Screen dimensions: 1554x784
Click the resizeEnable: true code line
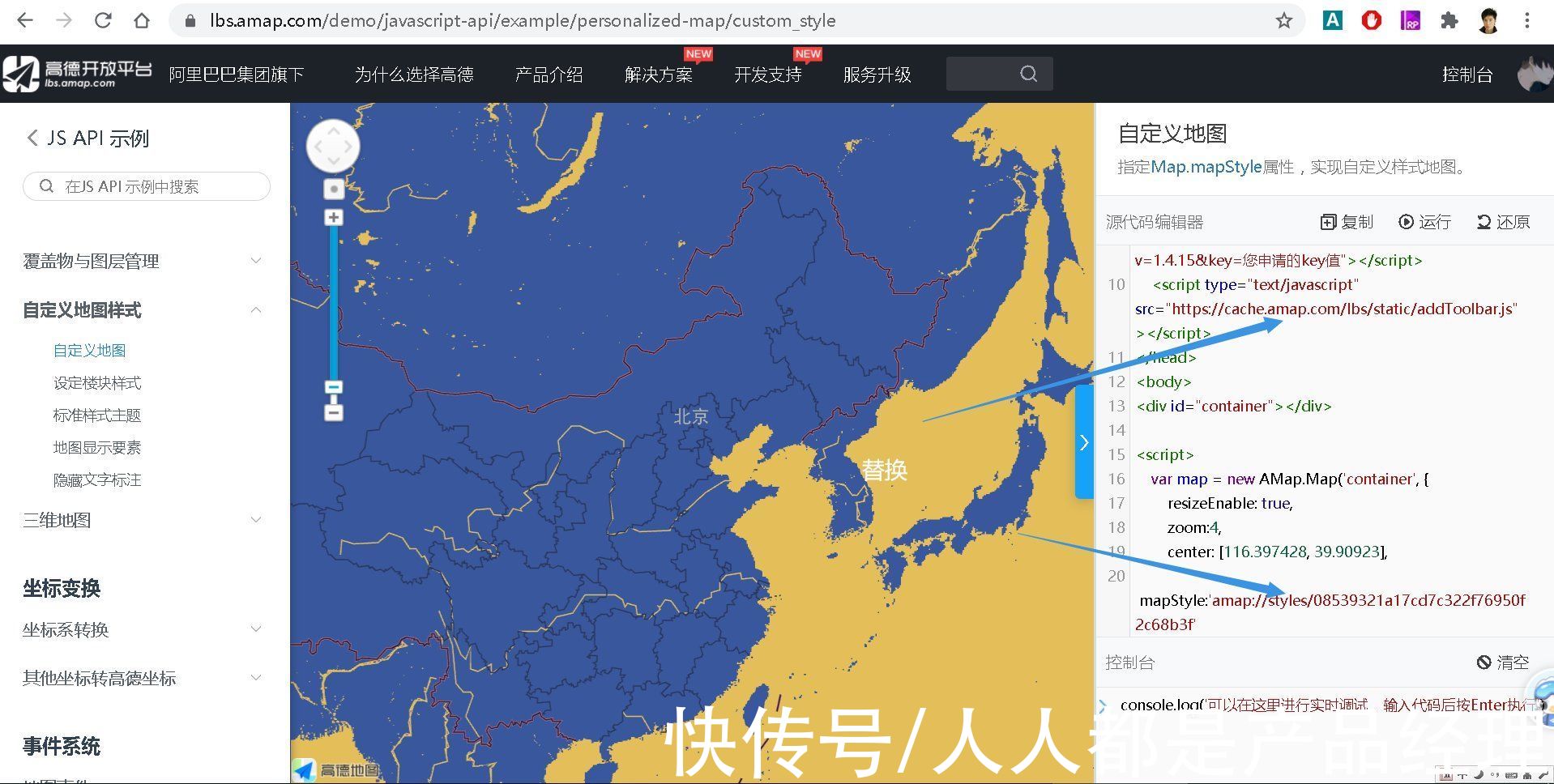[1230, 503]
